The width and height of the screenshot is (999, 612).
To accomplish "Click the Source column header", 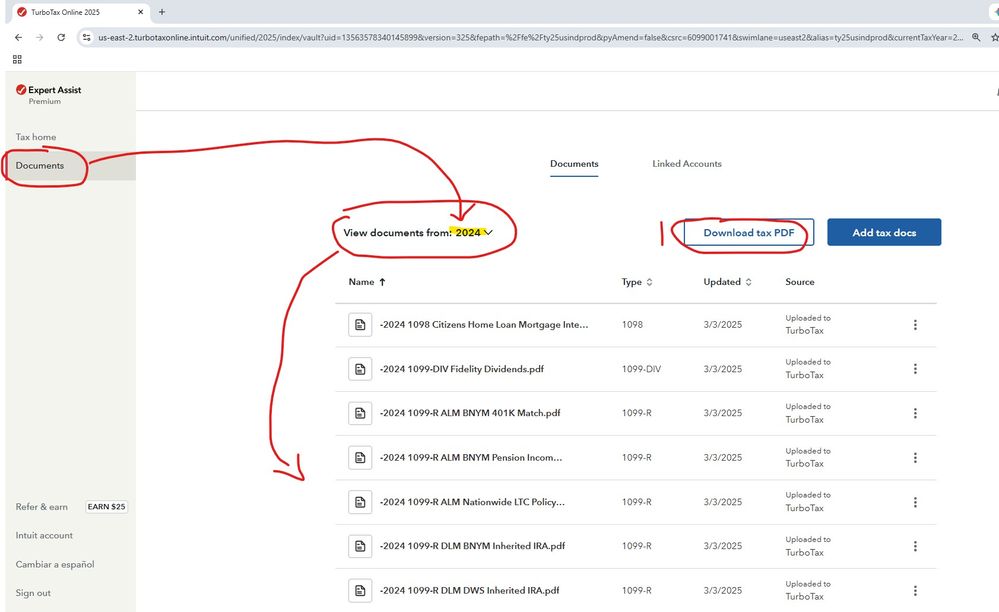I will pyautogui.click(x=800, y=282).
